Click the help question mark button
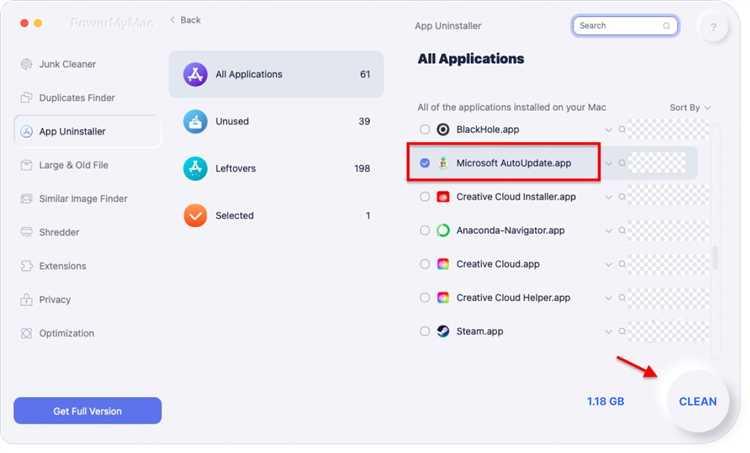 click(714, 27)
